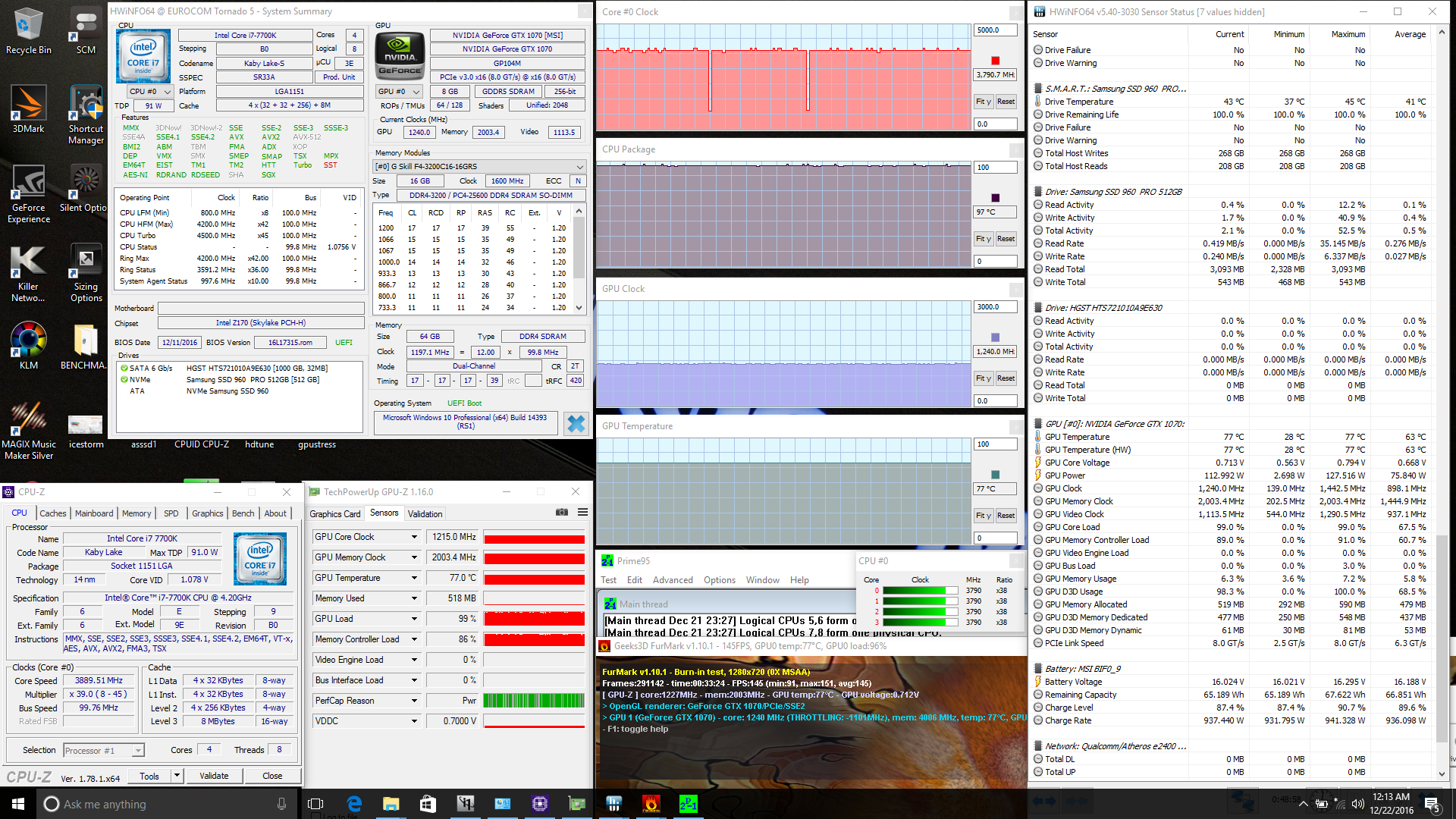Screen dimensions: 1456x819
Task: Click the volume speaker tray icon
Action: point(1357,804)
